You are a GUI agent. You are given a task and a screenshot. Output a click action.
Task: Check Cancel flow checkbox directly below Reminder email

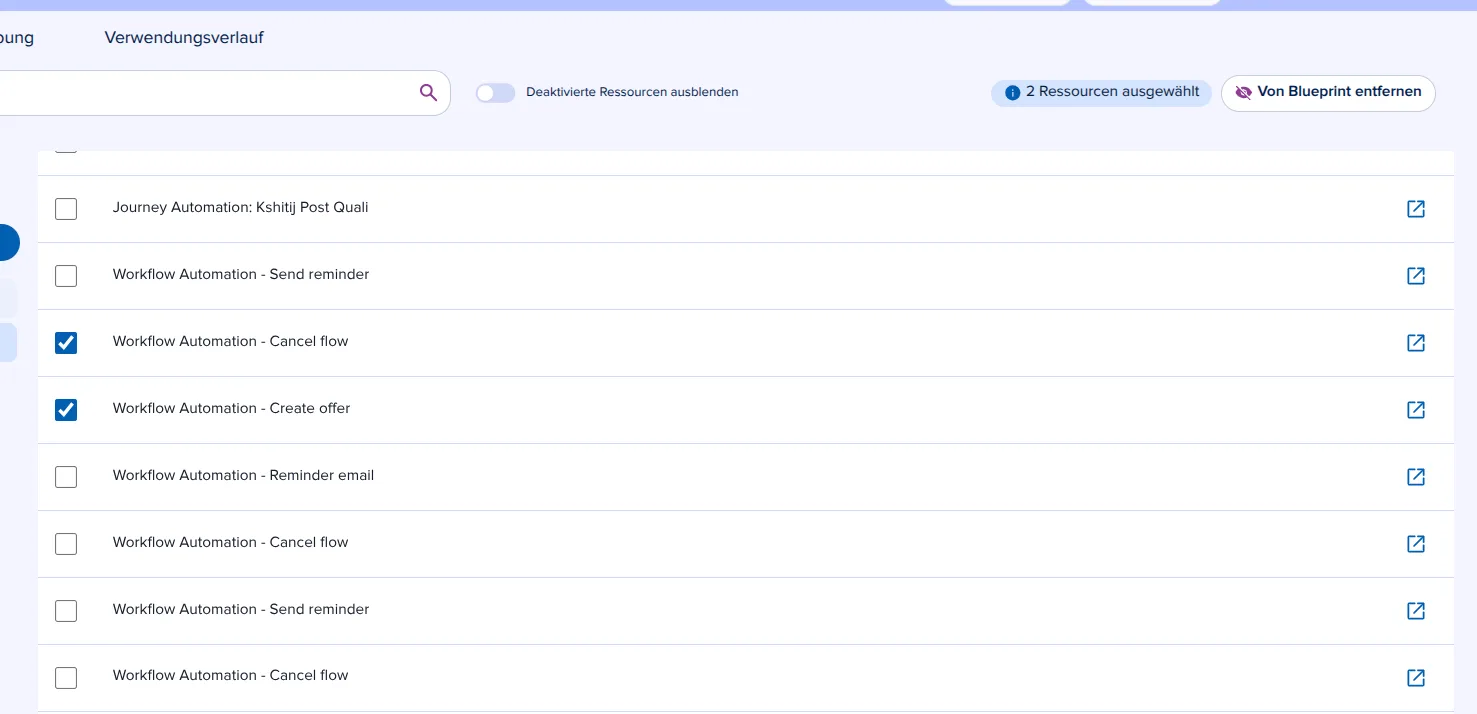click(66, 544)
